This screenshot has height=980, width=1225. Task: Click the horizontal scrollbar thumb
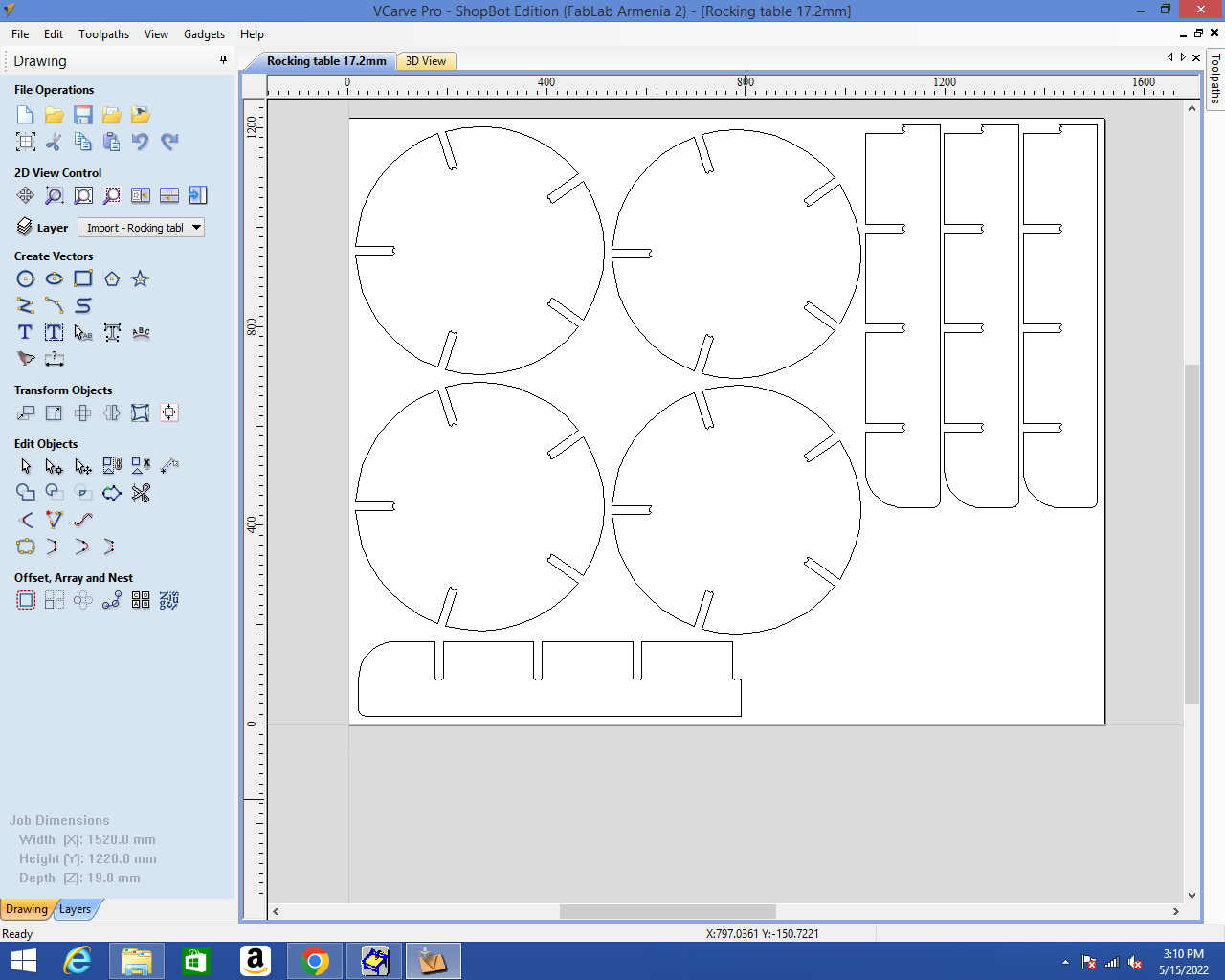pos(668,911)
